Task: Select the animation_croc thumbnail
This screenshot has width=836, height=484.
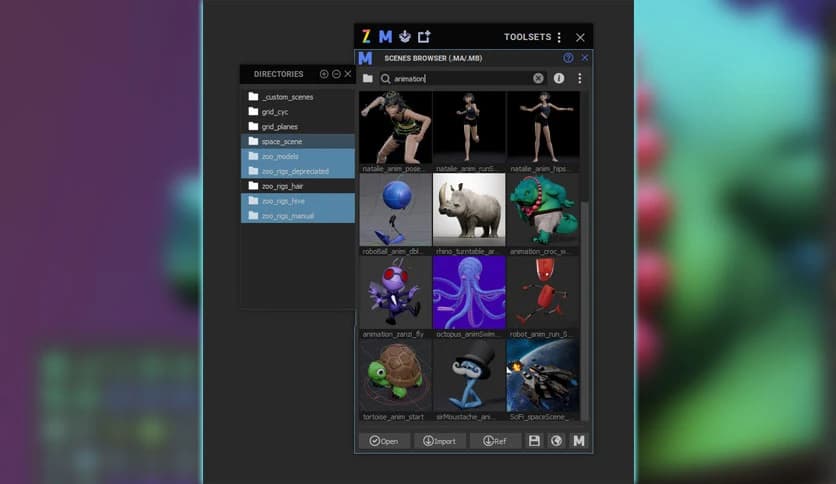Action: 543,210
